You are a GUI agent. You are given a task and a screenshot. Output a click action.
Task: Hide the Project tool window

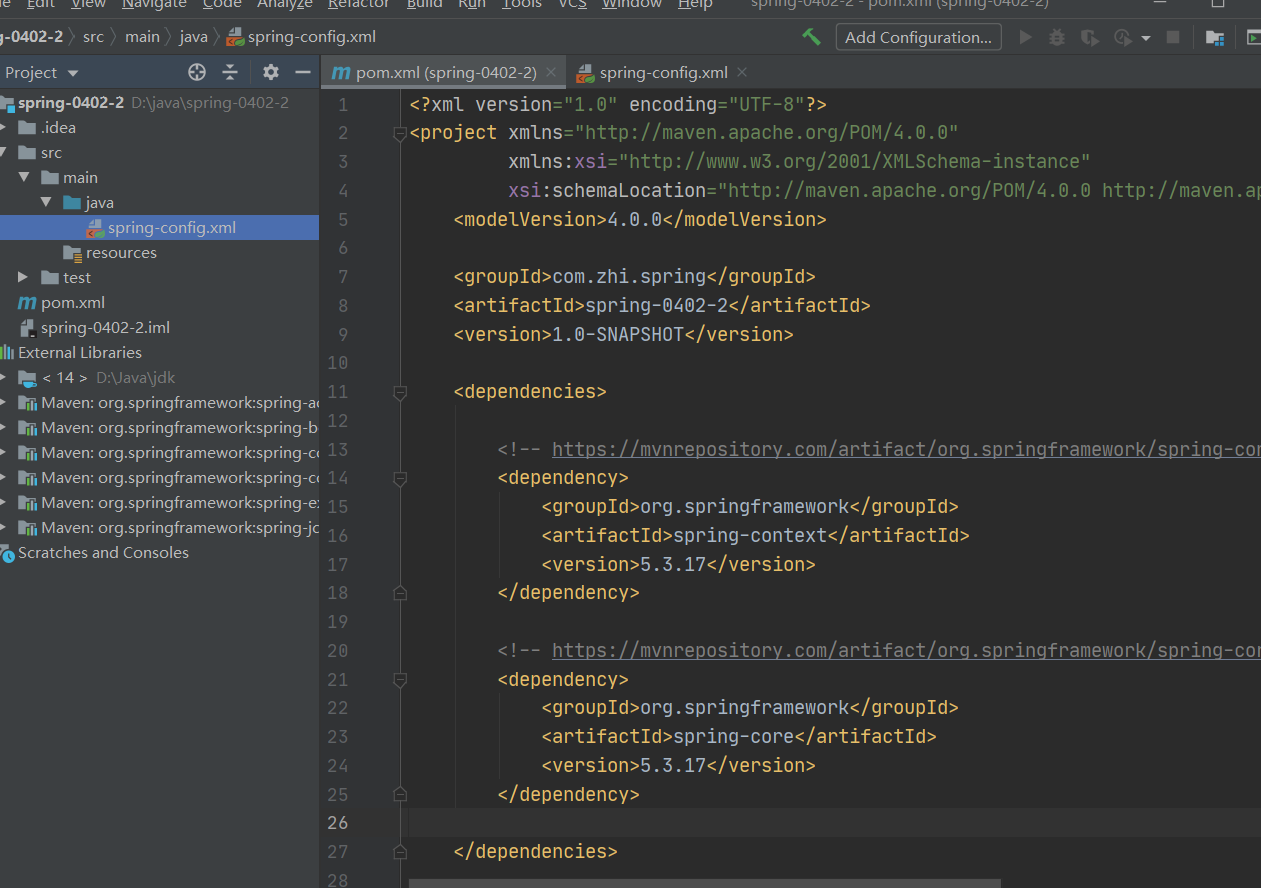tap(302, 72)
